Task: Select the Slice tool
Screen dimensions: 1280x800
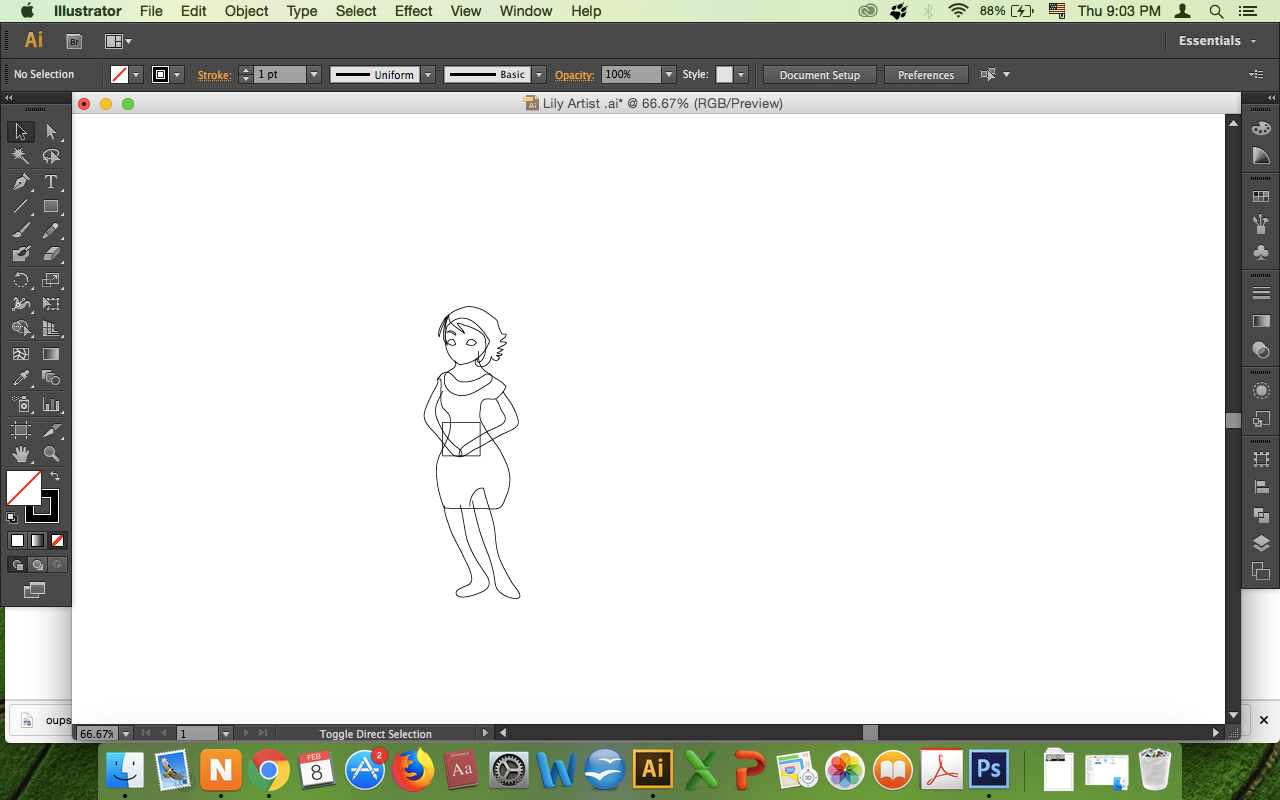Action: 51,430
